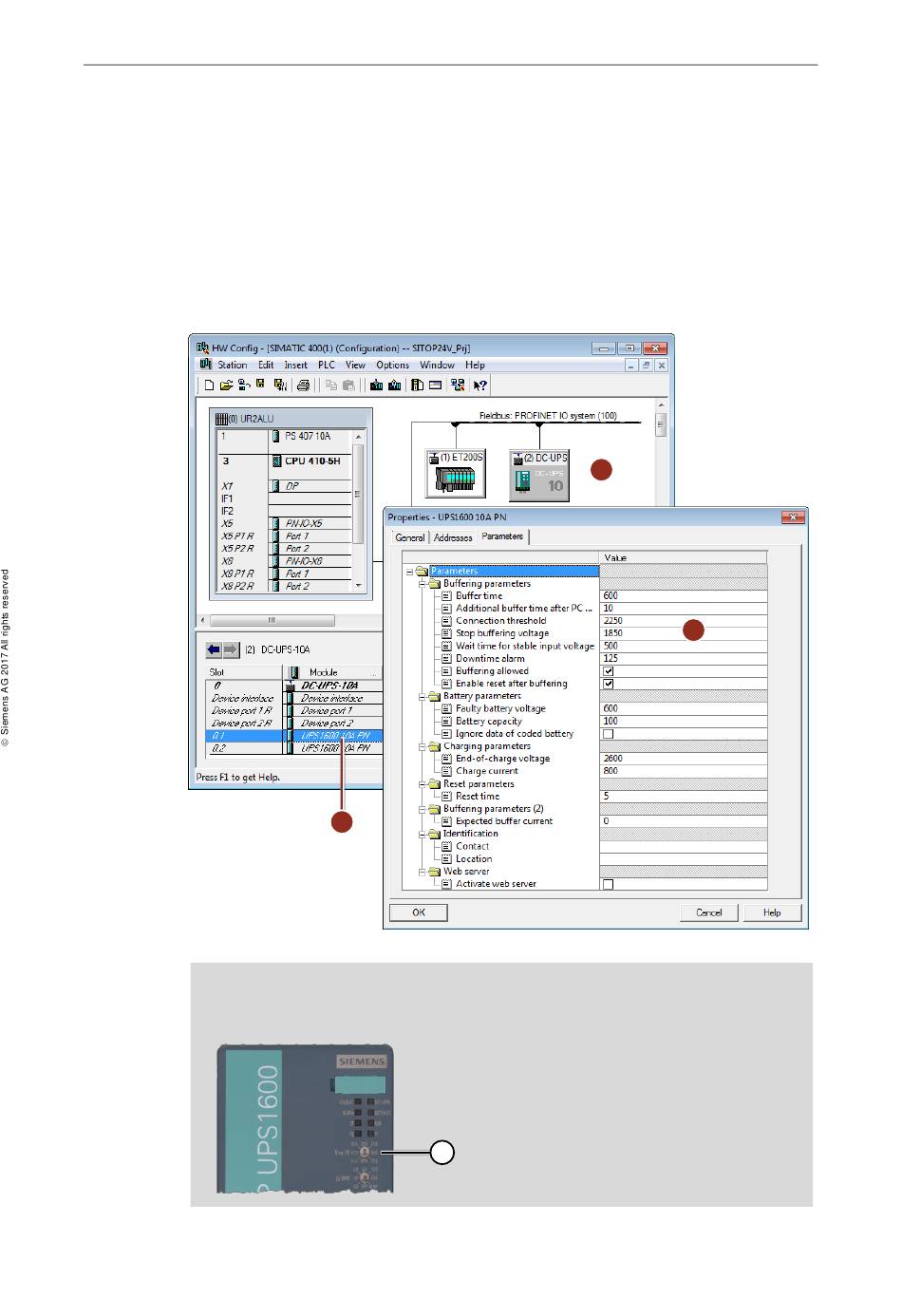Collapse the Battery parameters node
This screenshot has width=902, height=1316.
(423, 696)
